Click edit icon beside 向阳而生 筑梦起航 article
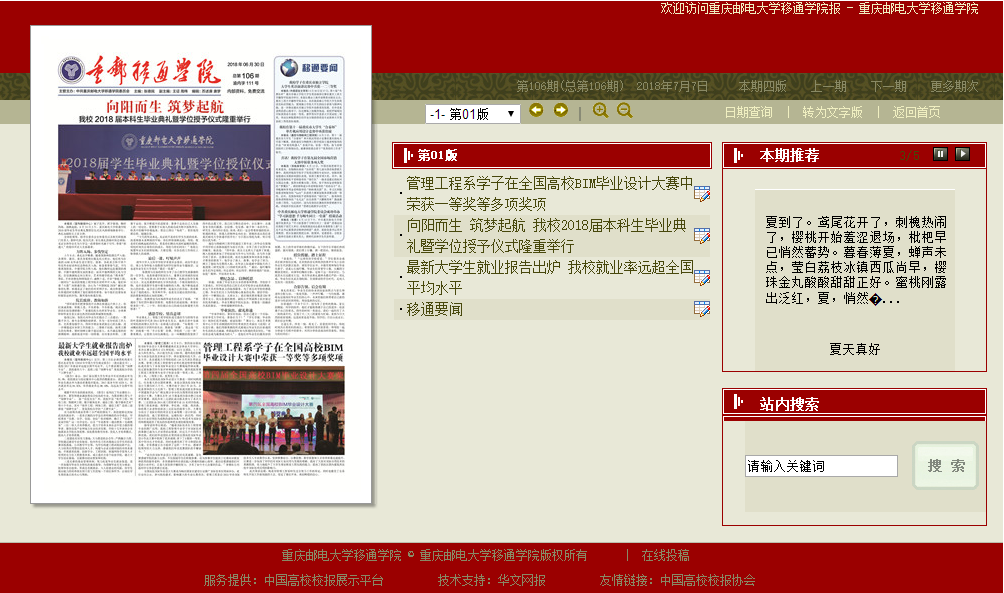1004x593 pixels. pos(702,236)
